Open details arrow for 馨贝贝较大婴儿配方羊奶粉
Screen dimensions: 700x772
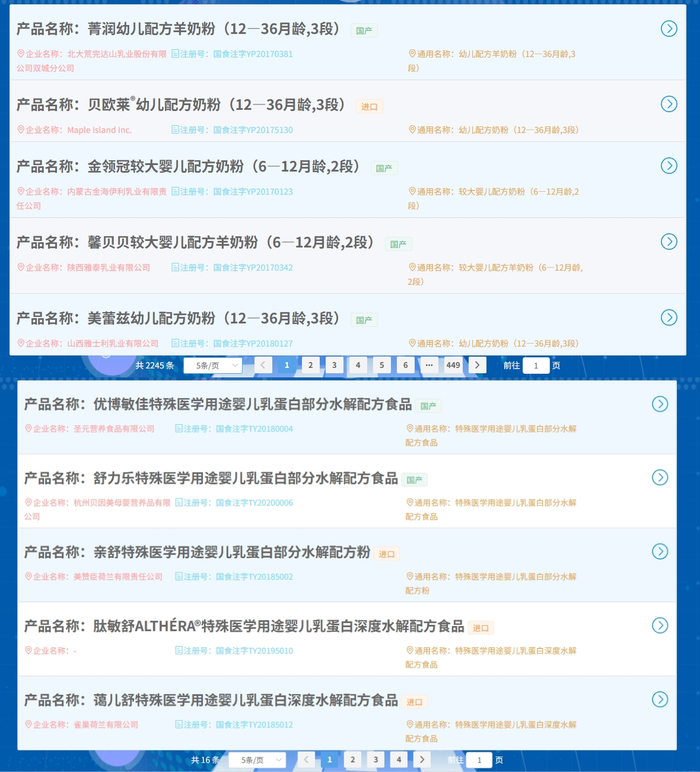(668, 241)
